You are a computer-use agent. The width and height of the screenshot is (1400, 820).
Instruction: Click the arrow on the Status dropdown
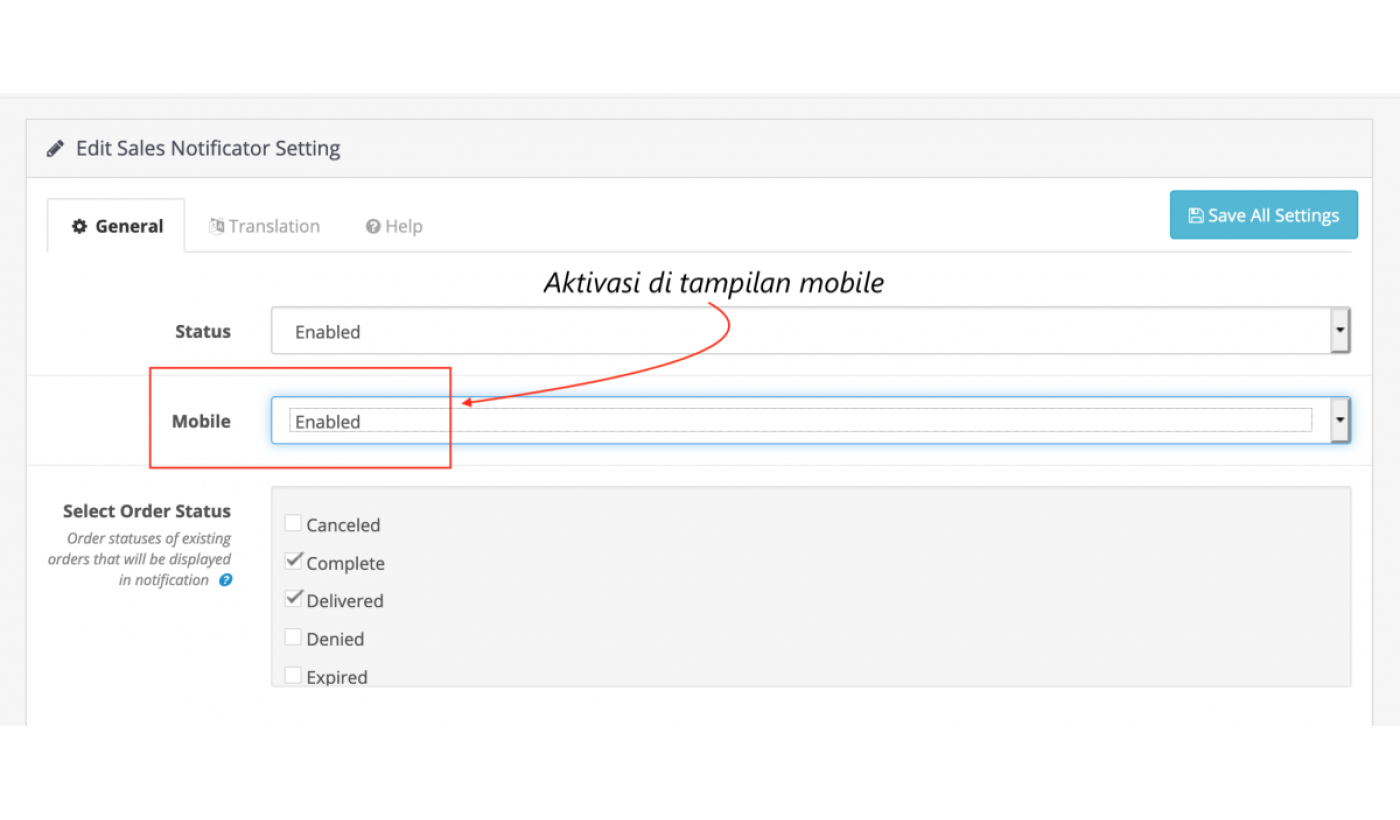click(1339, 330)
